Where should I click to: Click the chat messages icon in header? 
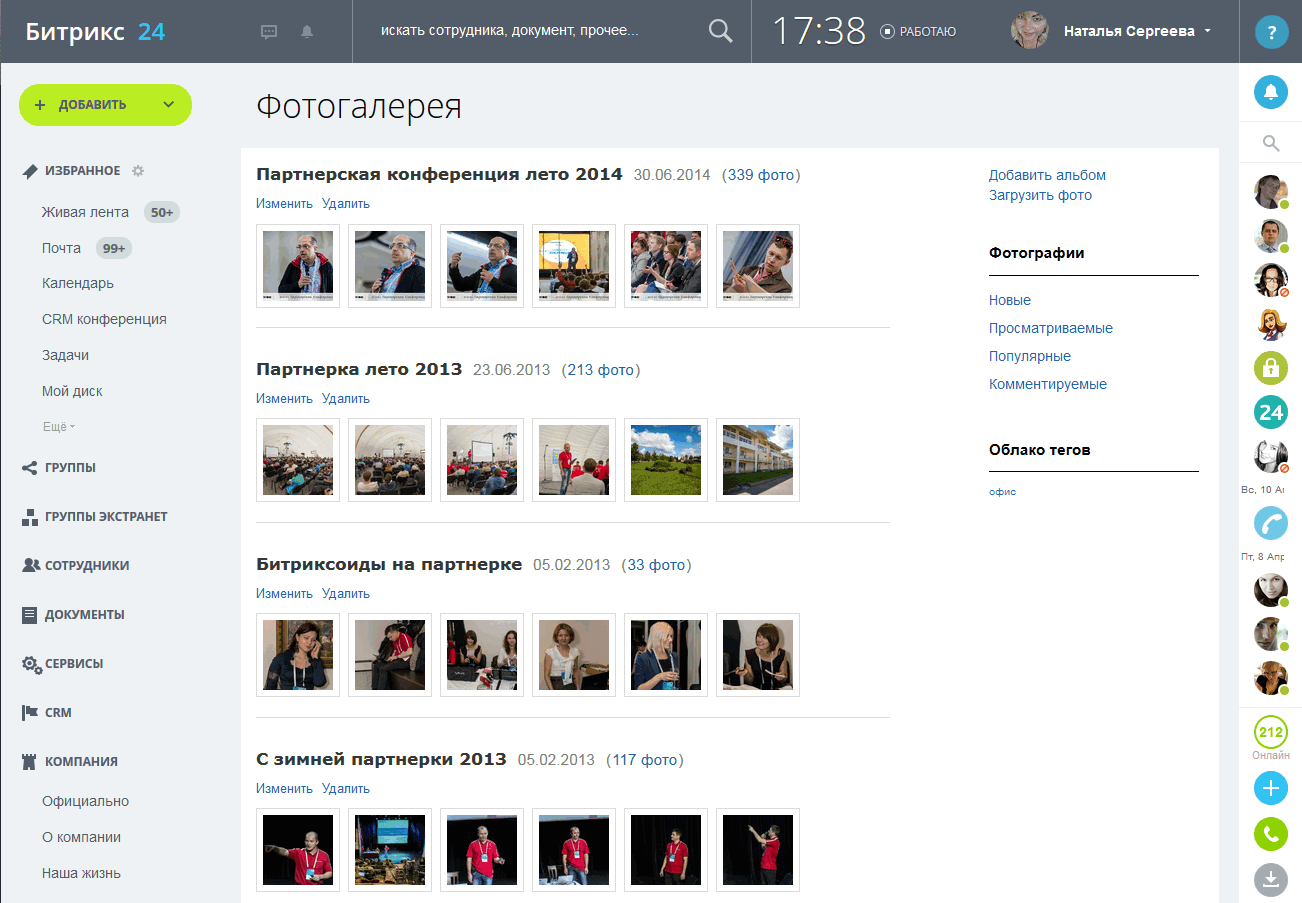point(269,32)
